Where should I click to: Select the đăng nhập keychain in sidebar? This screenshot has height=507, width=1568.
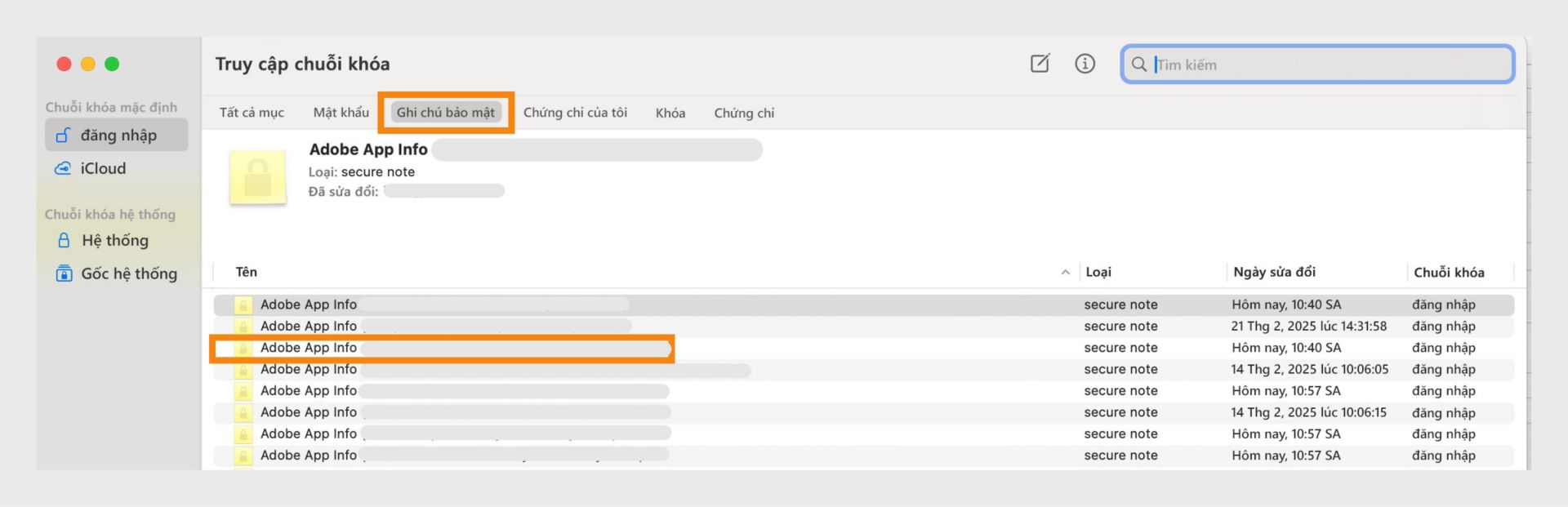[117, 136]
